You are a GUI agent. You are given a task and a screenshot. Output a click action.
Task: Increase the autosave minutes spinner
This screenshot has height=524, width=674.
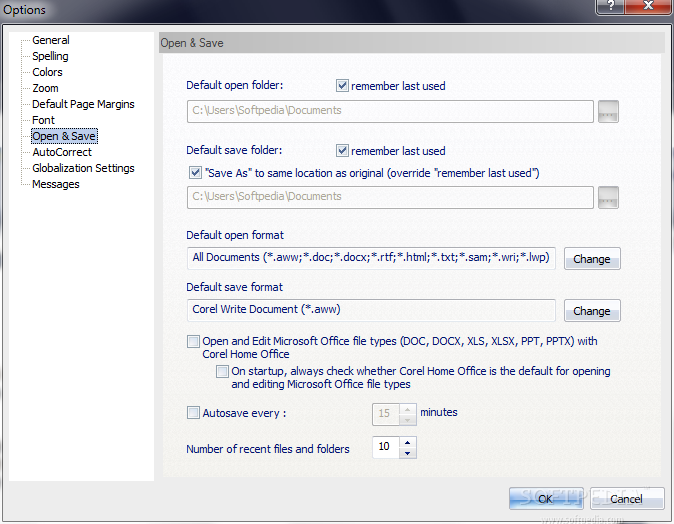(x=407, y=409)
